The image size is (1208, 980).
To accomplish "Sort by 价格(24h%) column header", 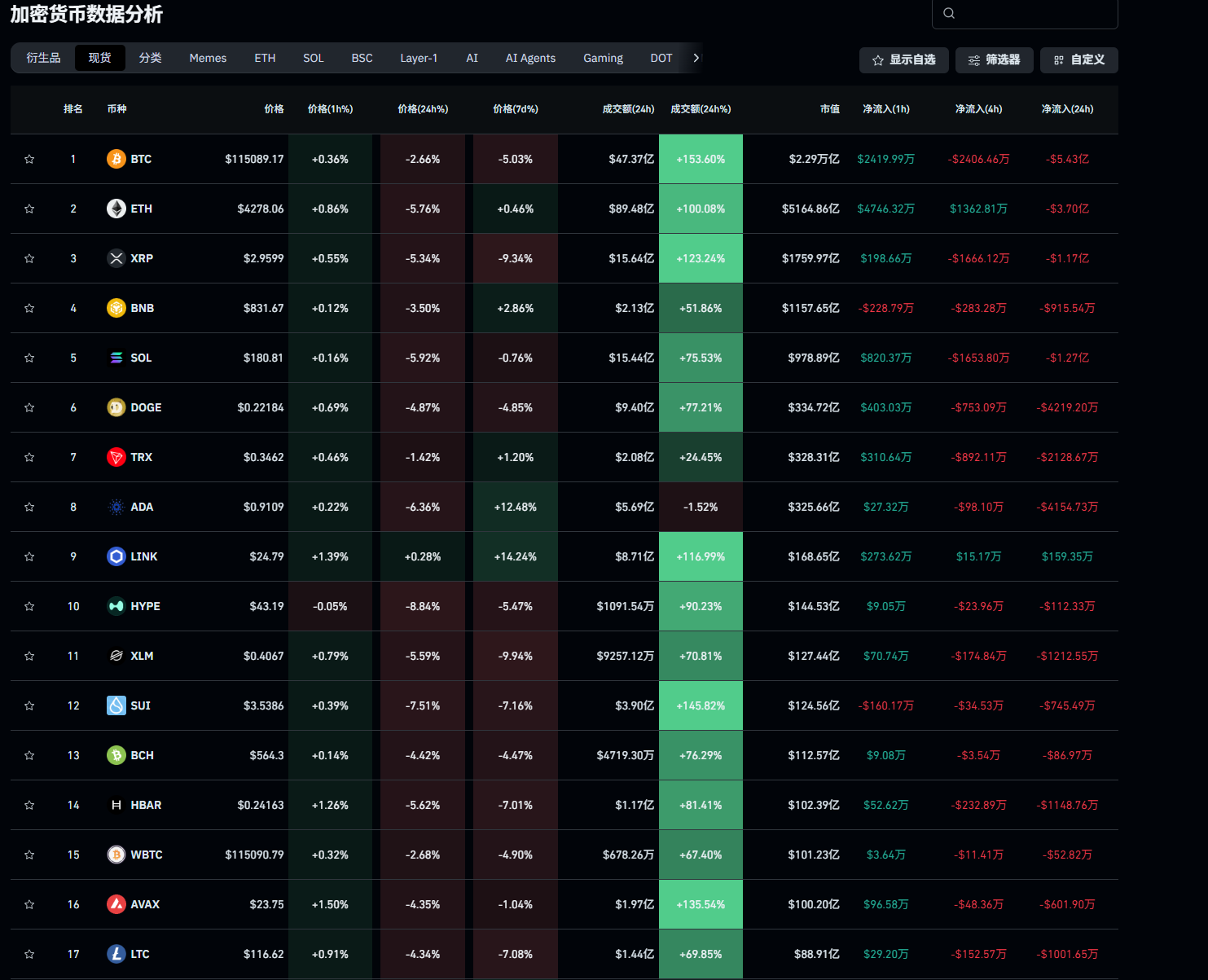I will pos(423,109).
